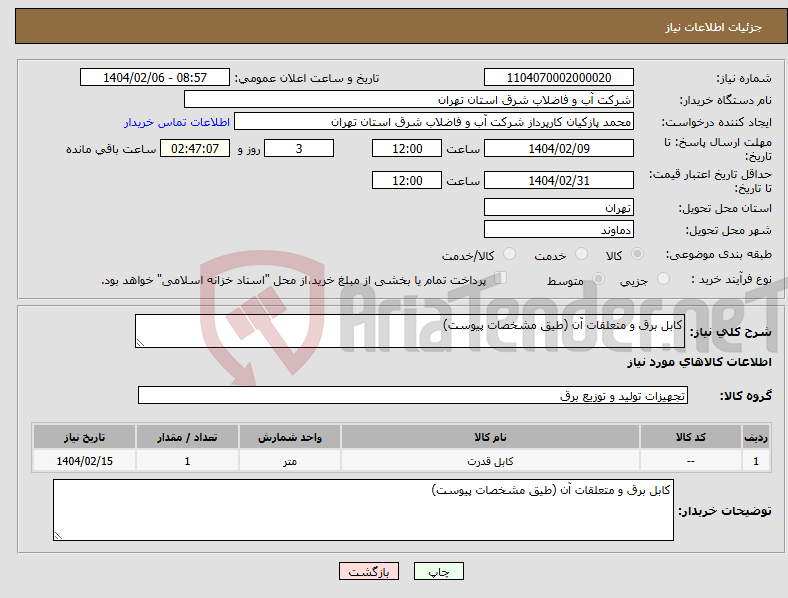
Task: Click the چاپ print button
Action: pyautogui.click(x=439, y=571)
